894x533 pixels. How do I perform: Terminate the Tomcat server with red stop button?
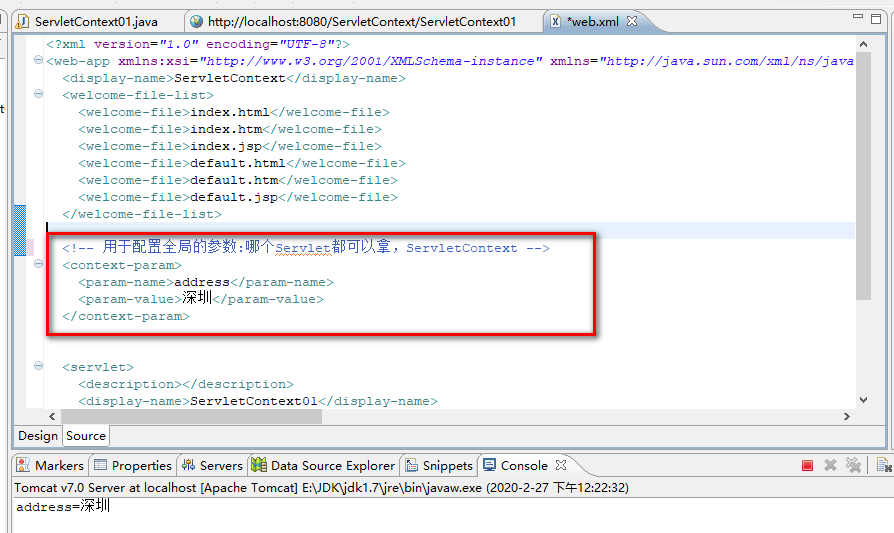(x=807, y=465)
